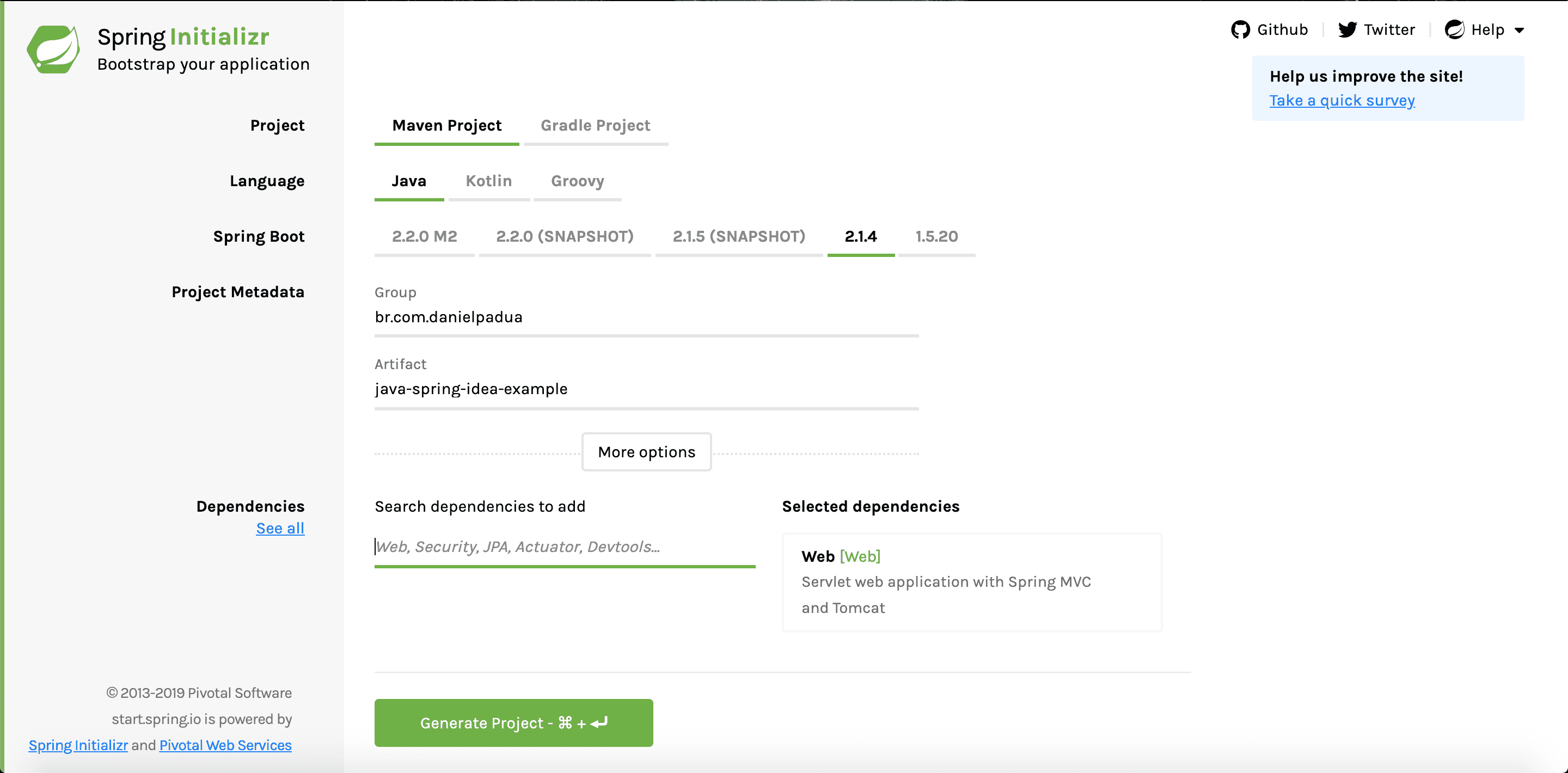The height and width of the screenshot is (773, 1568).
Task: Switch language to Groovy
Action: tap(577, 181)
